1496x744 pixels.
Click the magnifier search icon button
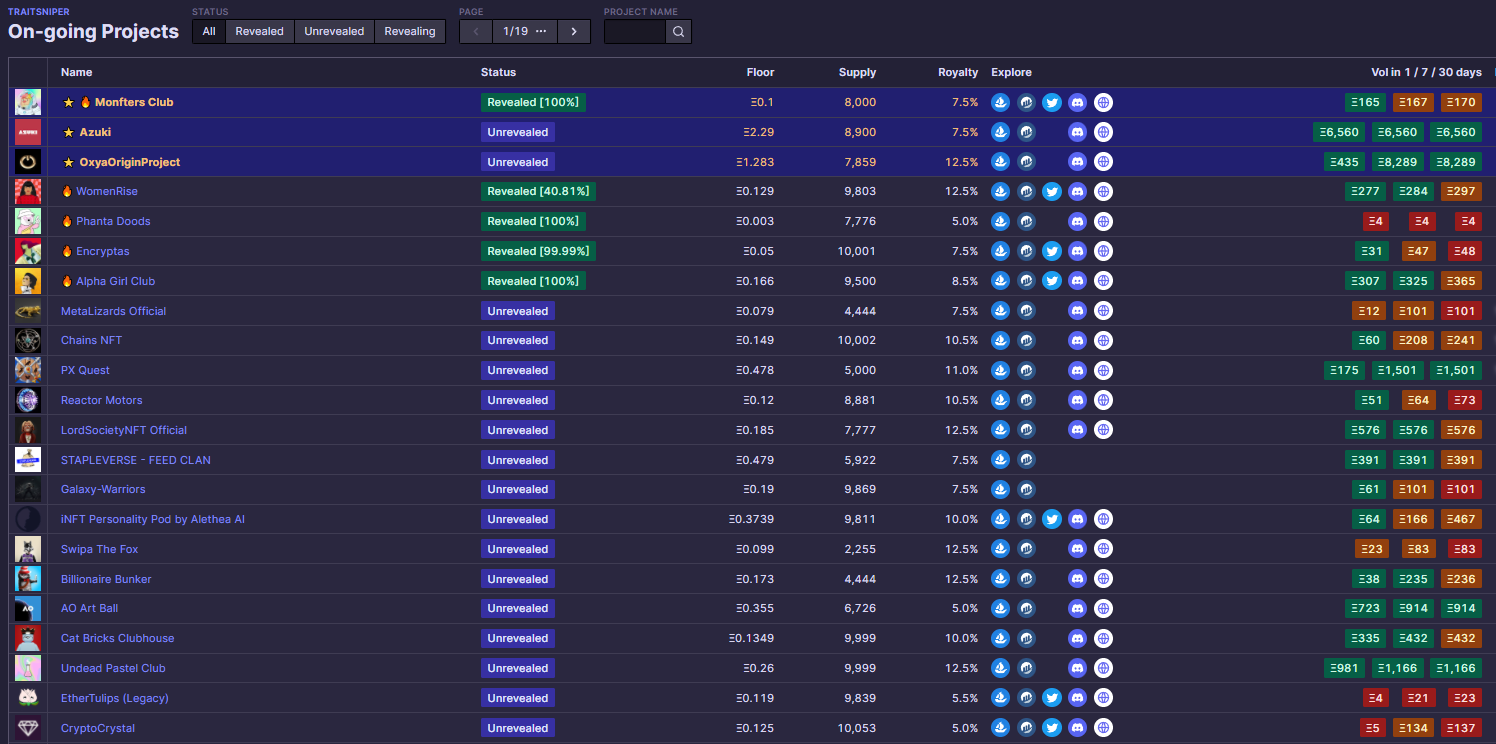(678, 31)
